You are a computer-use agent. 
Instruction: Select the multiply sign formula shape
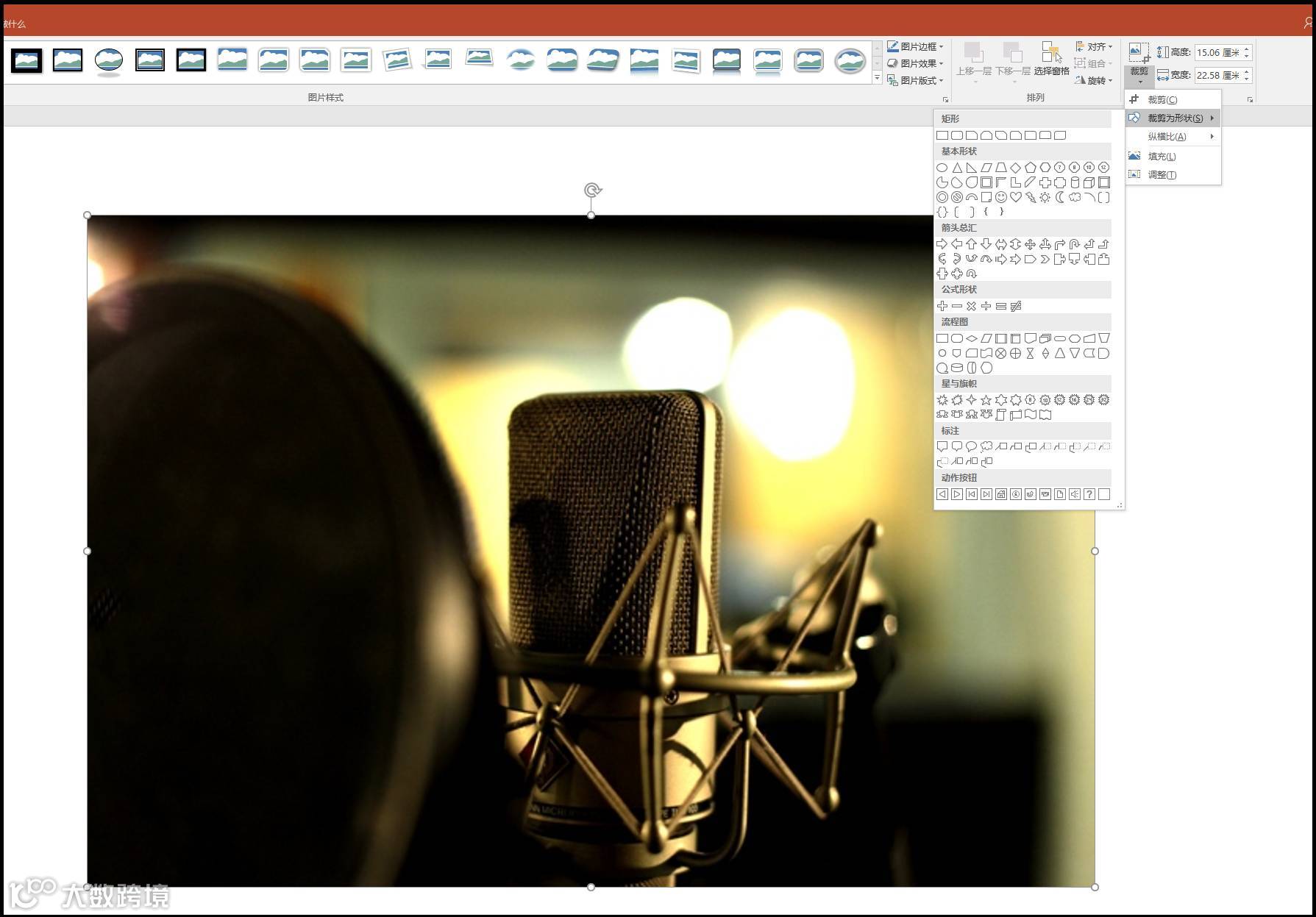tap(972, 306)
